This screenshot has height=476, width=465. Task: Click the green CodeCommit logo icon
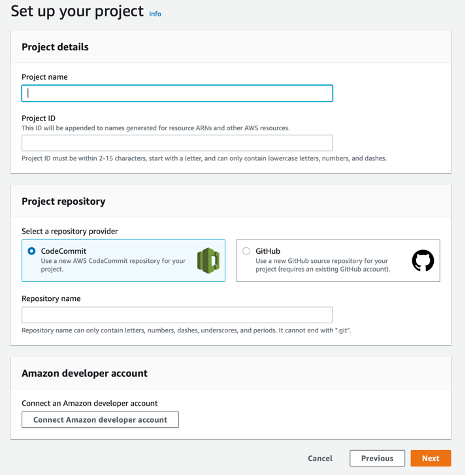click(x=208, y=261)
